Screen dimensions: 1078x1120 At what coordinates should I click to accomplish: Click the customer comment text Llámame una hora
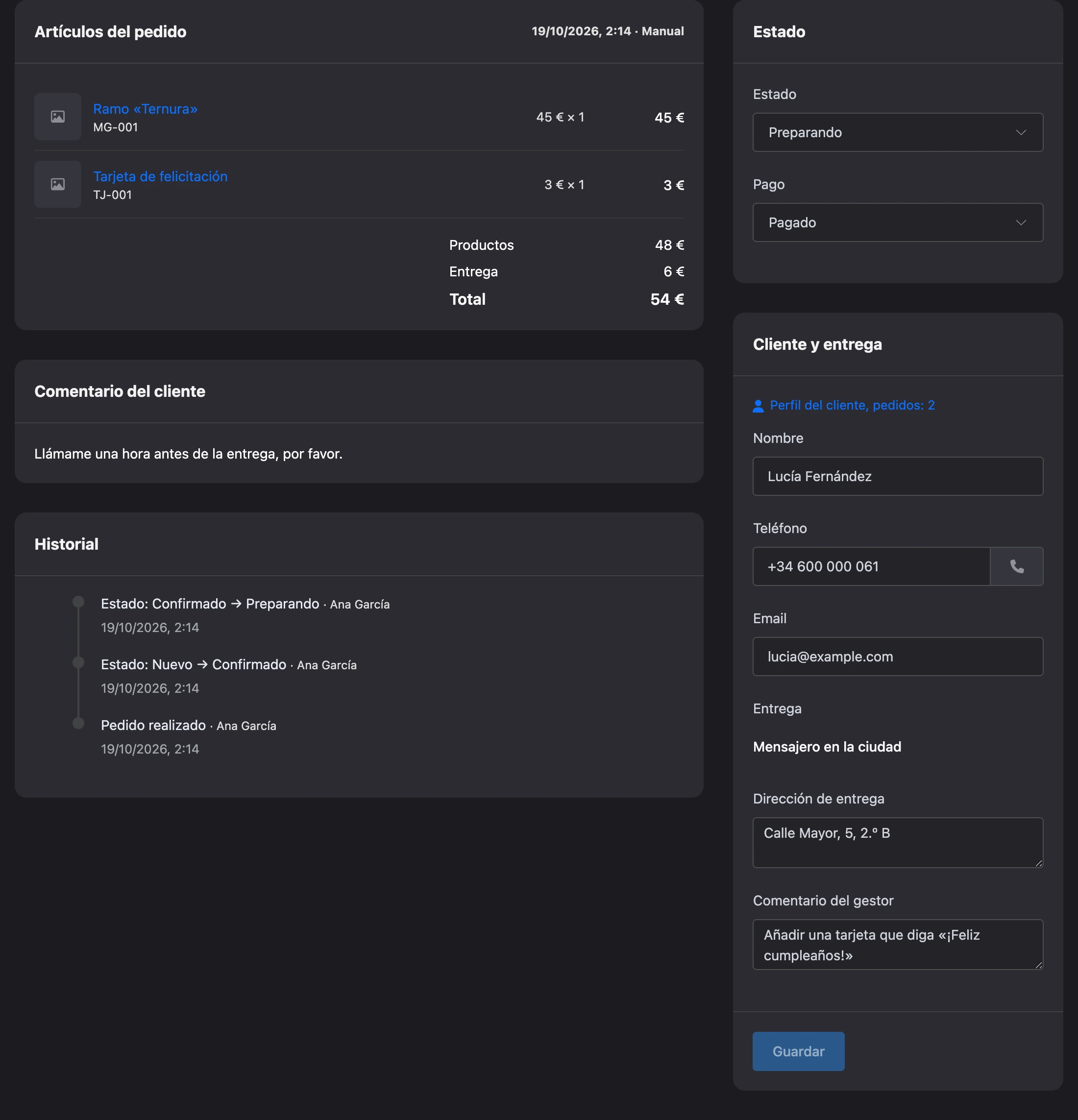[188, 454]
